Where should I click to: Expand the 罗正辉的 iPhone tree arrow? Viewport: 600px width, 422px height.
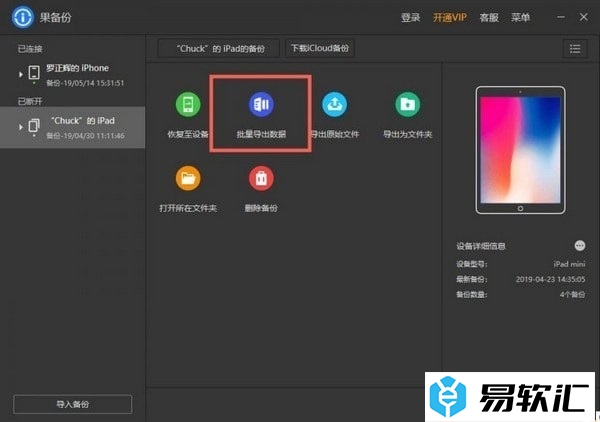point(21,74)
